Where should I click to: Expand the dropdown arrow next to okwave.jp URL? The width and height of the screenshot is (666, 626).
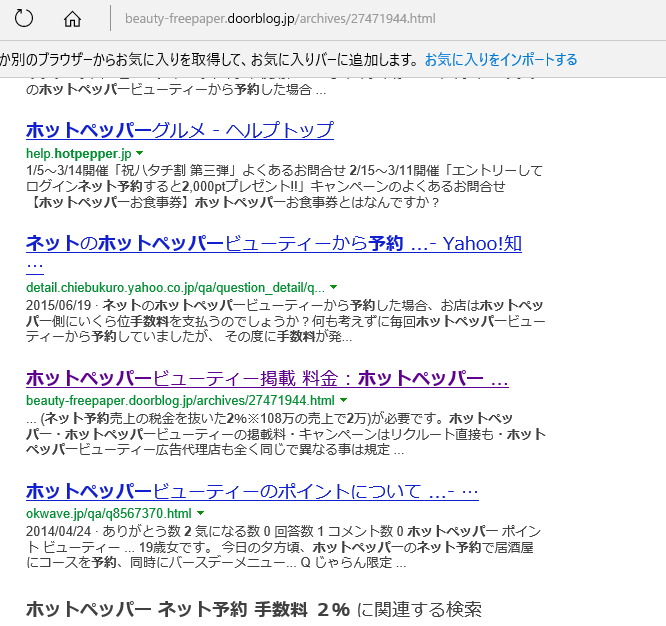[200, 513]
